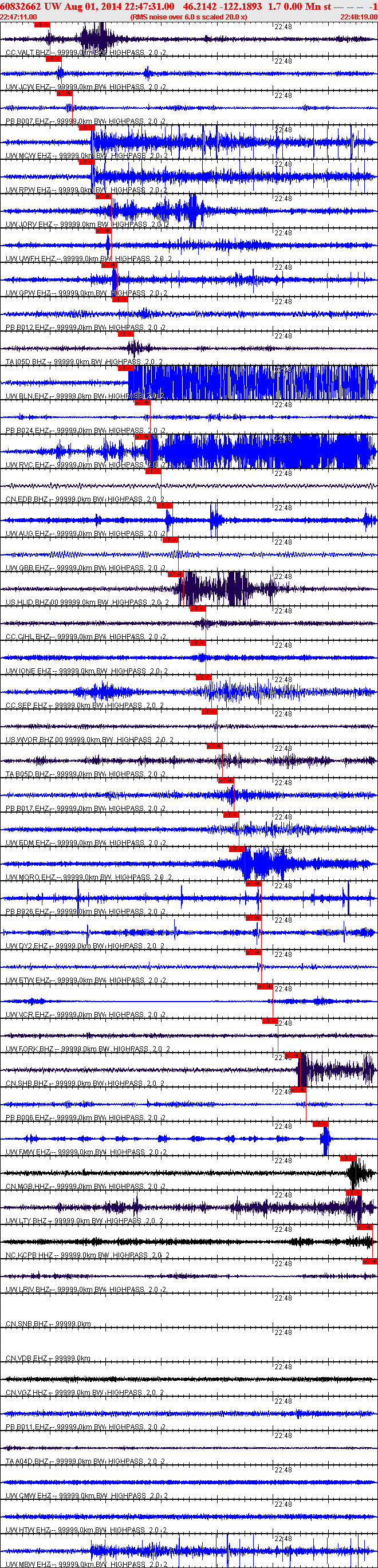Select the TA.A04D BHZ station label
378x1568 pixels.
pyautogui.click(x=85, y=1462)
